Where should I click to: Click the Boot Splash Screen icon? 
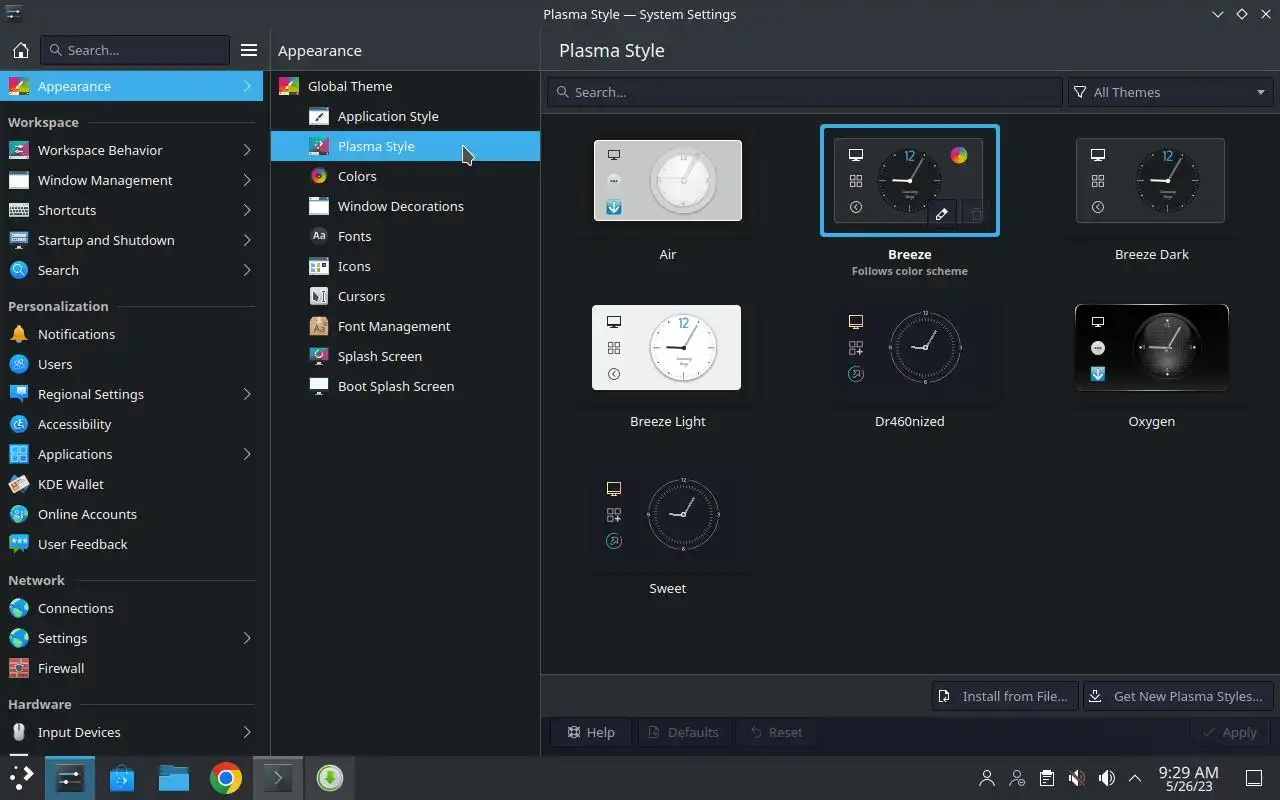point(319,386)
